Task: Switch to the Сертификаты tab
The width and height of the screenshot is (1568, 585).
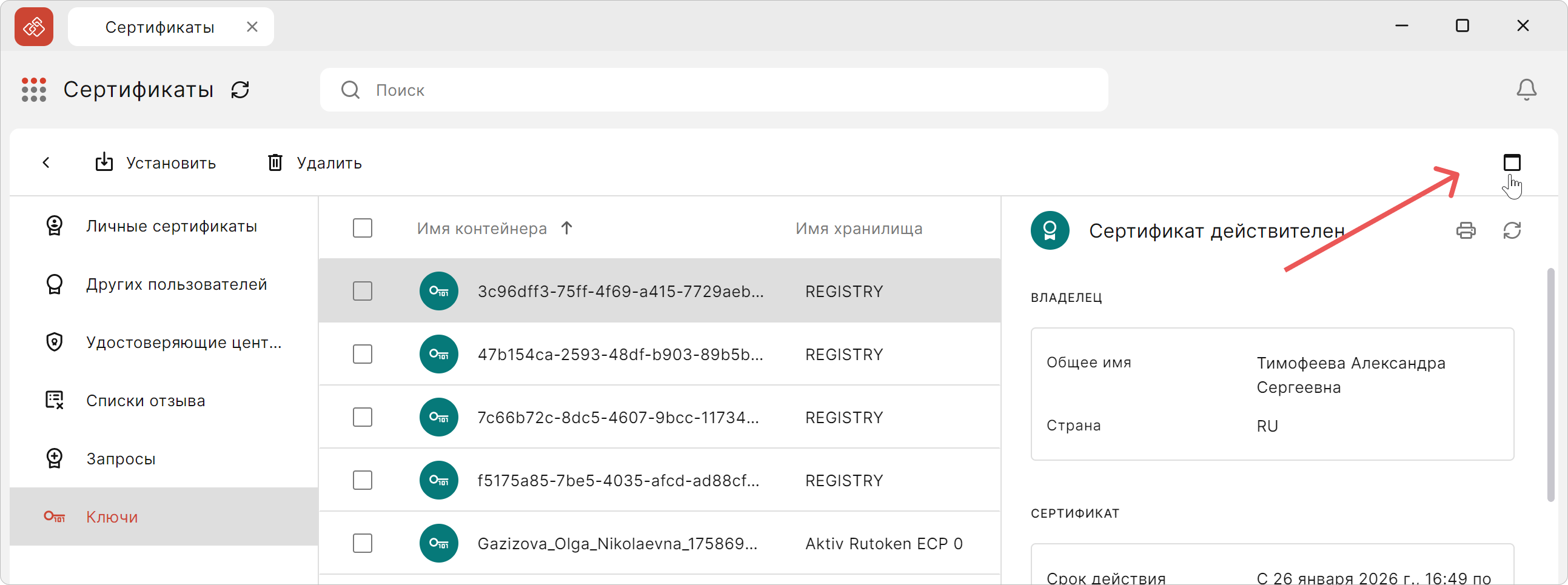Action: pos(159,26)
